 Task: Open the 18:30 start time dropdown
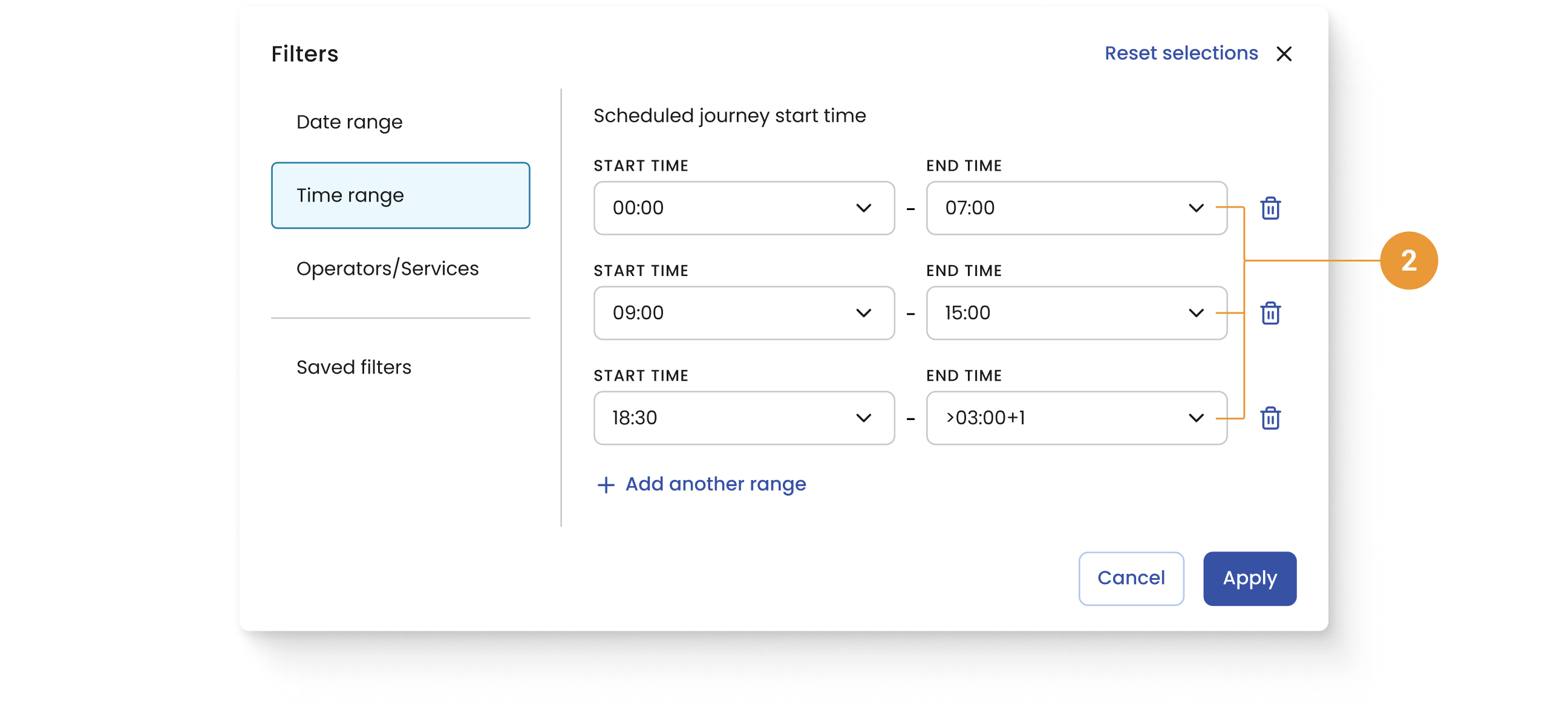[x=743, y=418]
